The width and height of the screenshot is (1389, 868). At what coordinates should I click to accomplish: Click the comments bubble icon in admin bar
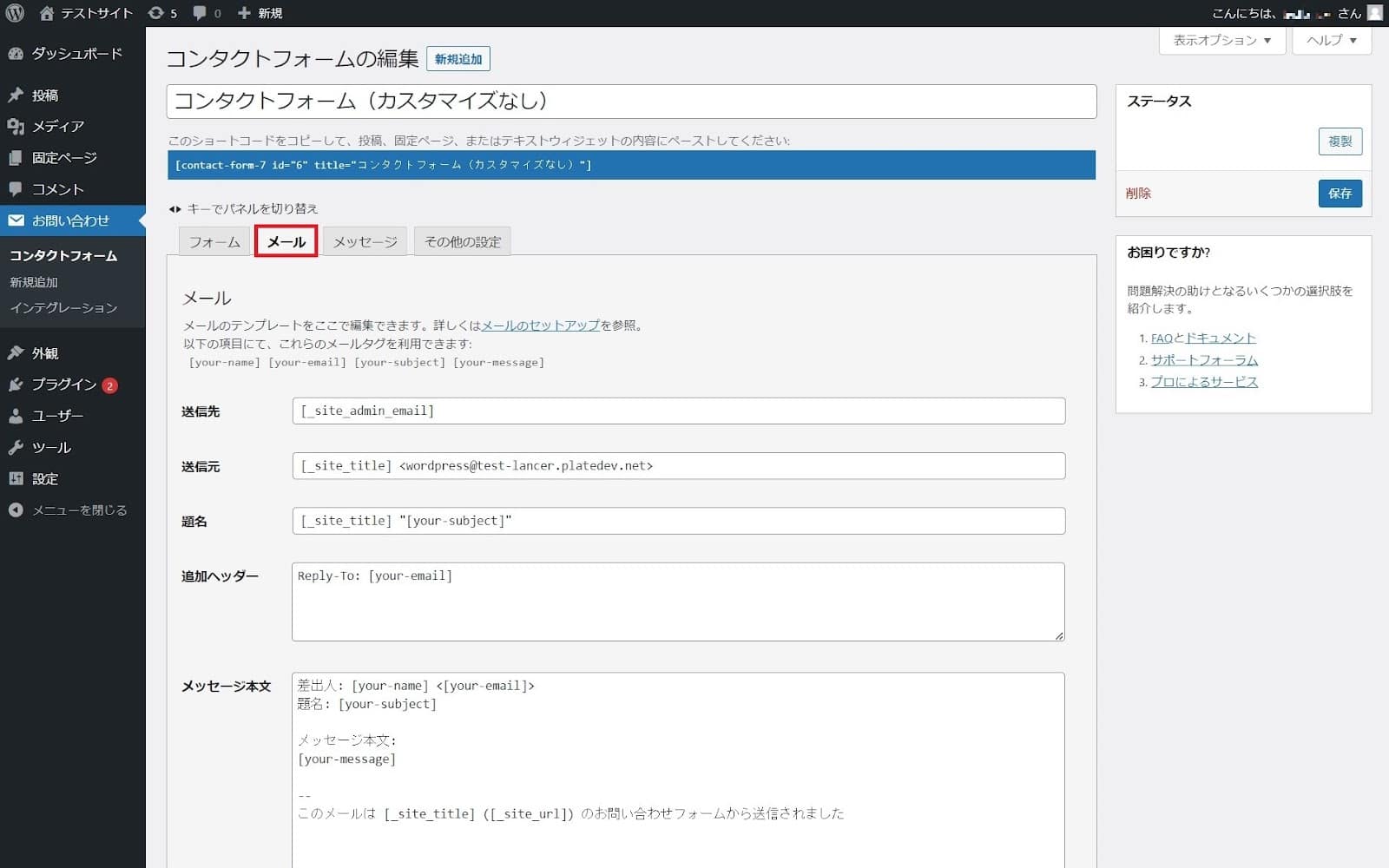pos(206,13)
